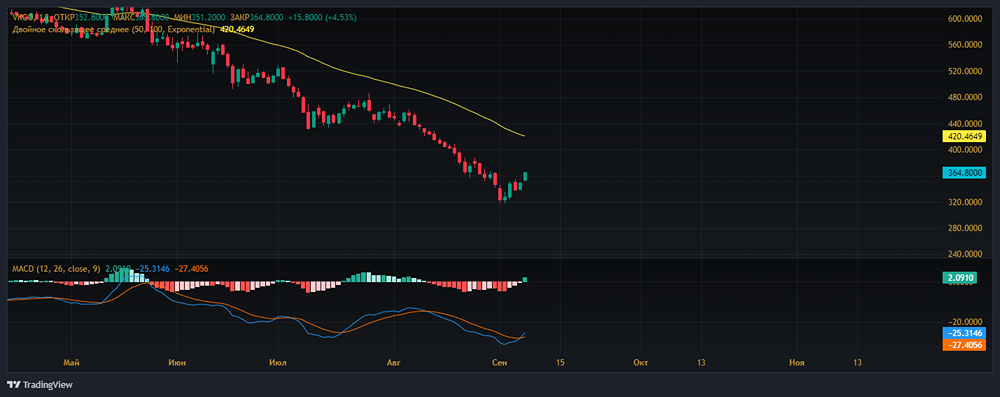Image resolution: width=1000 pixels, height=397 pixels.
Task: Click the 15 date label after Сен
Action: coord(561,363)
